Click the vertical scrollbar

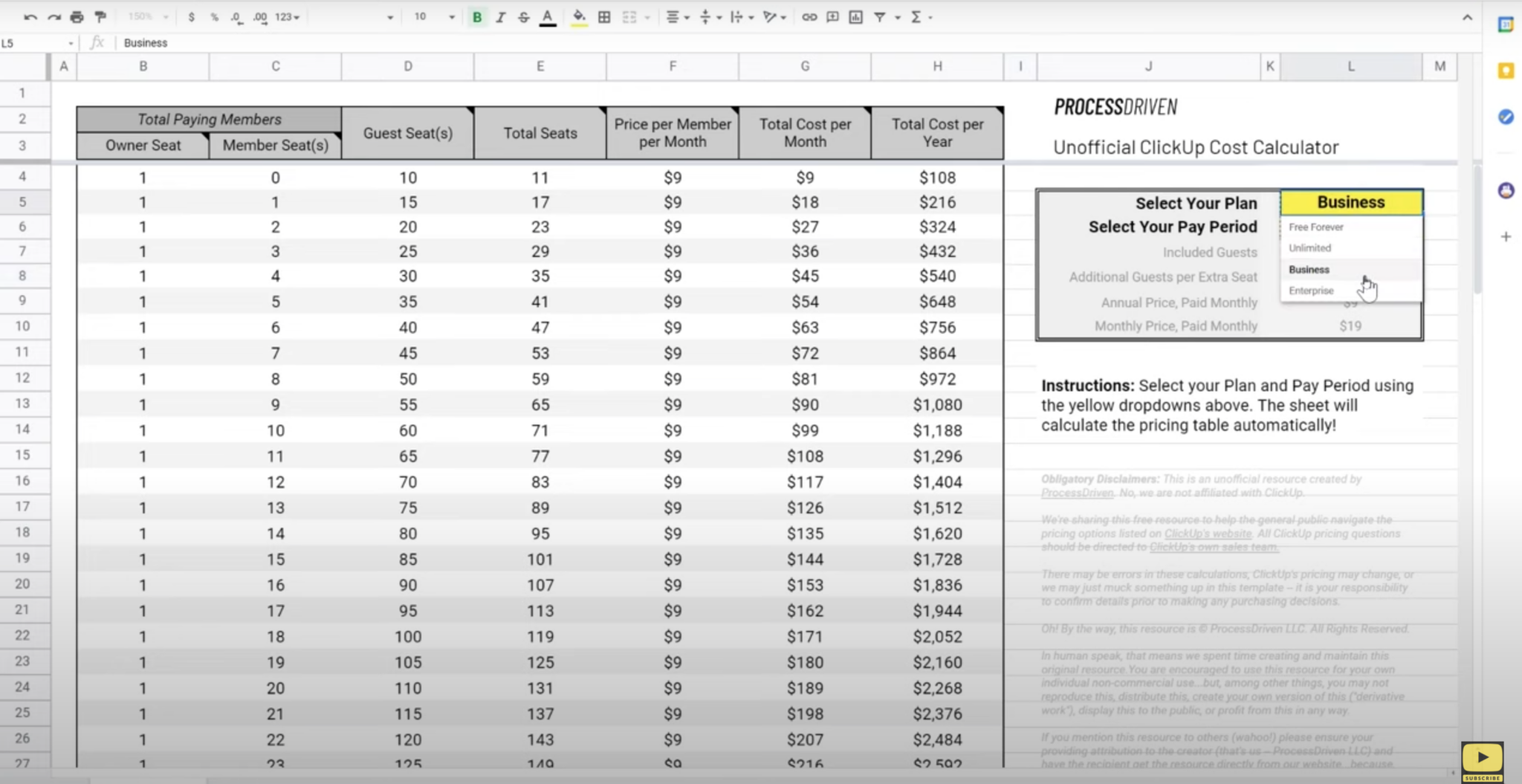(1477, 230)
